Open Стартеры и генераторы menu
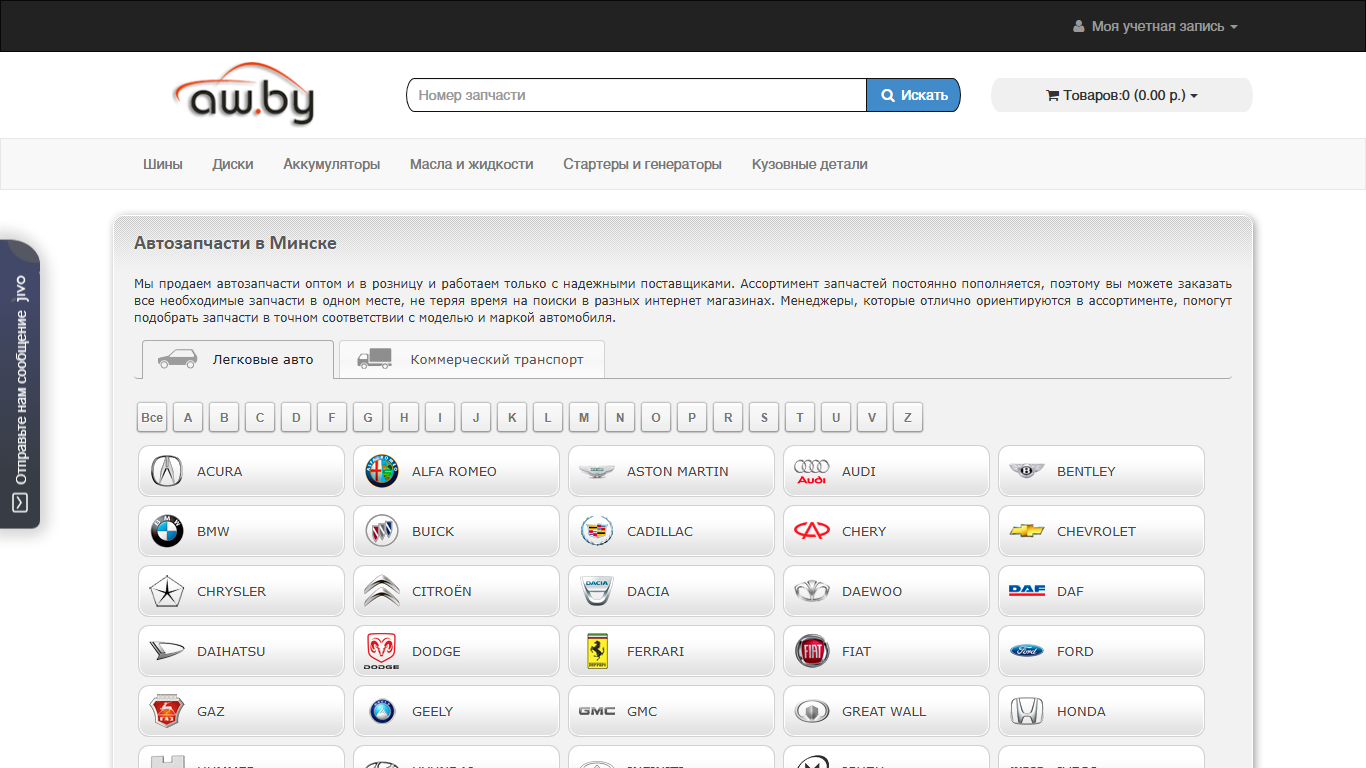1366x768 pixels. [x=642, y=164]
